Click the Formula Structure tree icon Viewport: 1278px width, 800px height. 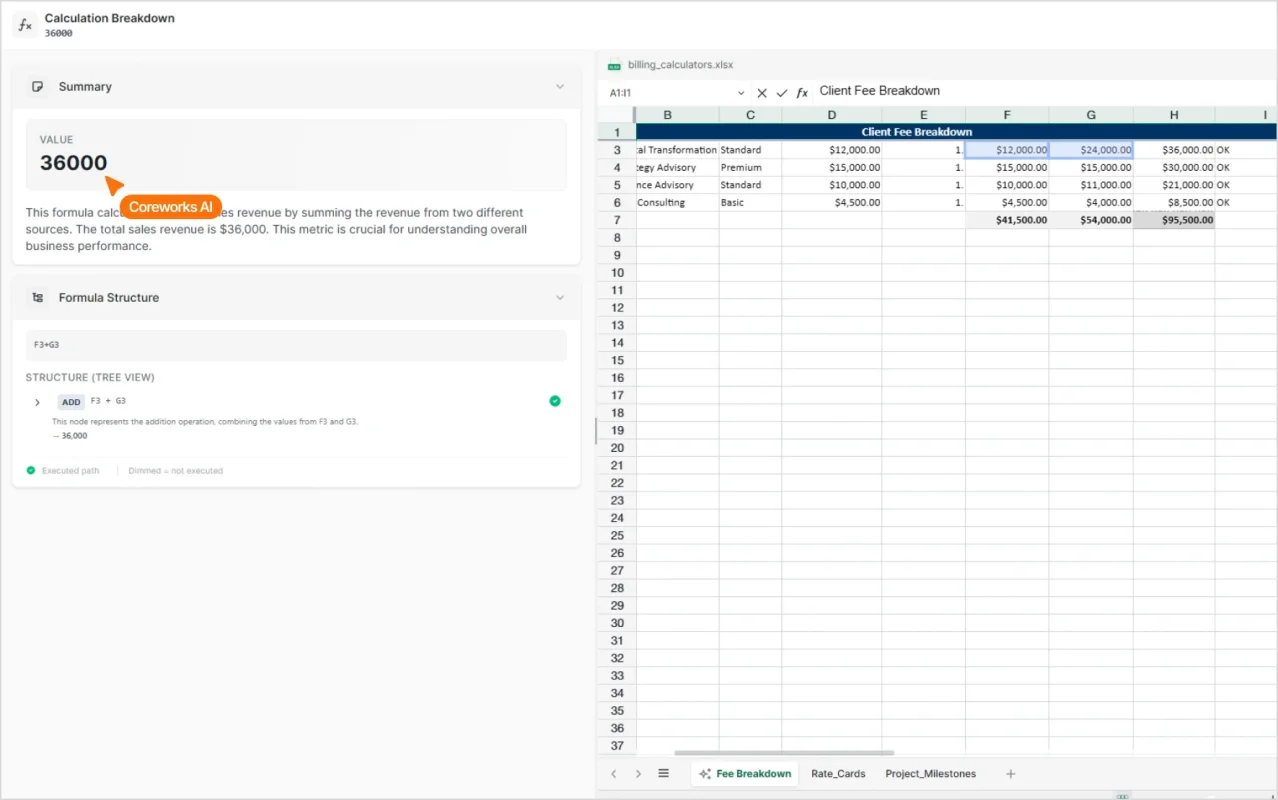(x=38, y=298)
